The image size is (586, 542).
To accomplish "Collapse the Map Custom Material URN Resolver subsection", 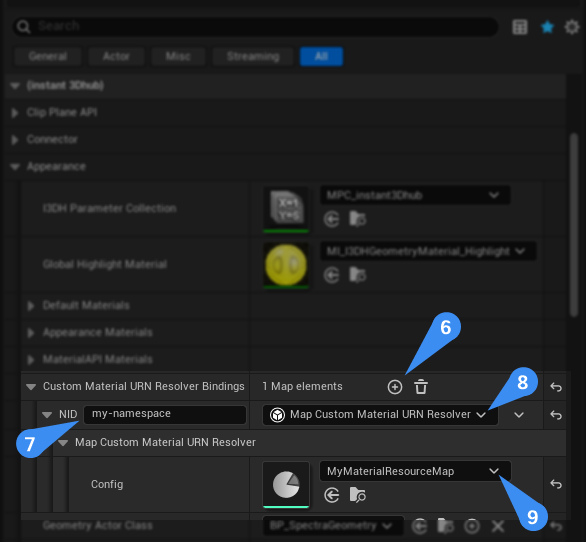I will 63,443.
